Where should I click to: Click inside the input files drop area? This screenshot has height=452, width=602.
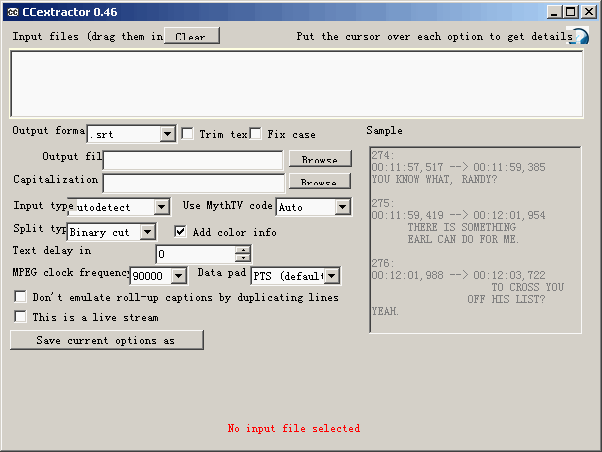[x=296, y=83]
